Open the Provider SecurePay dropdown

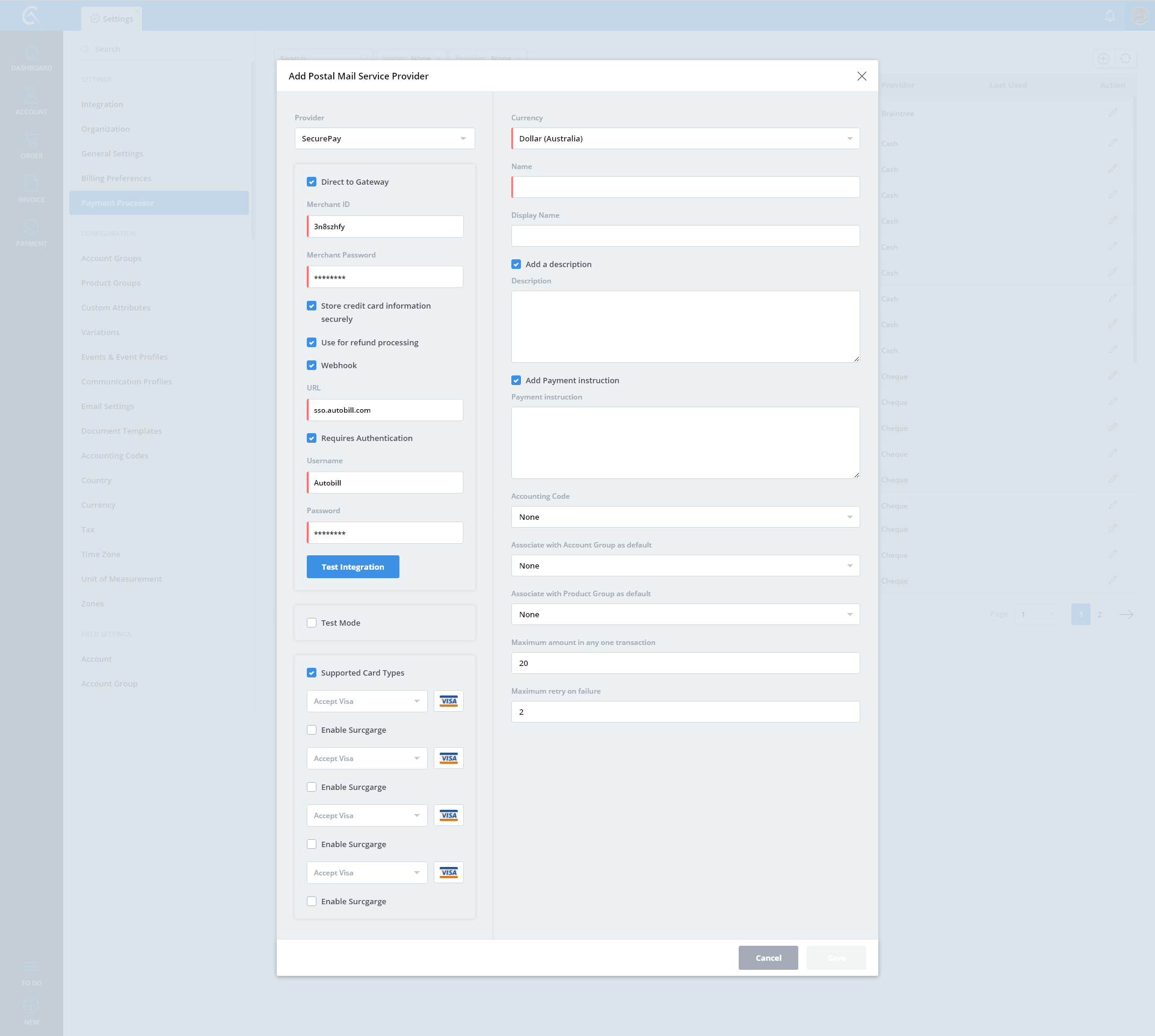point(384,138)
